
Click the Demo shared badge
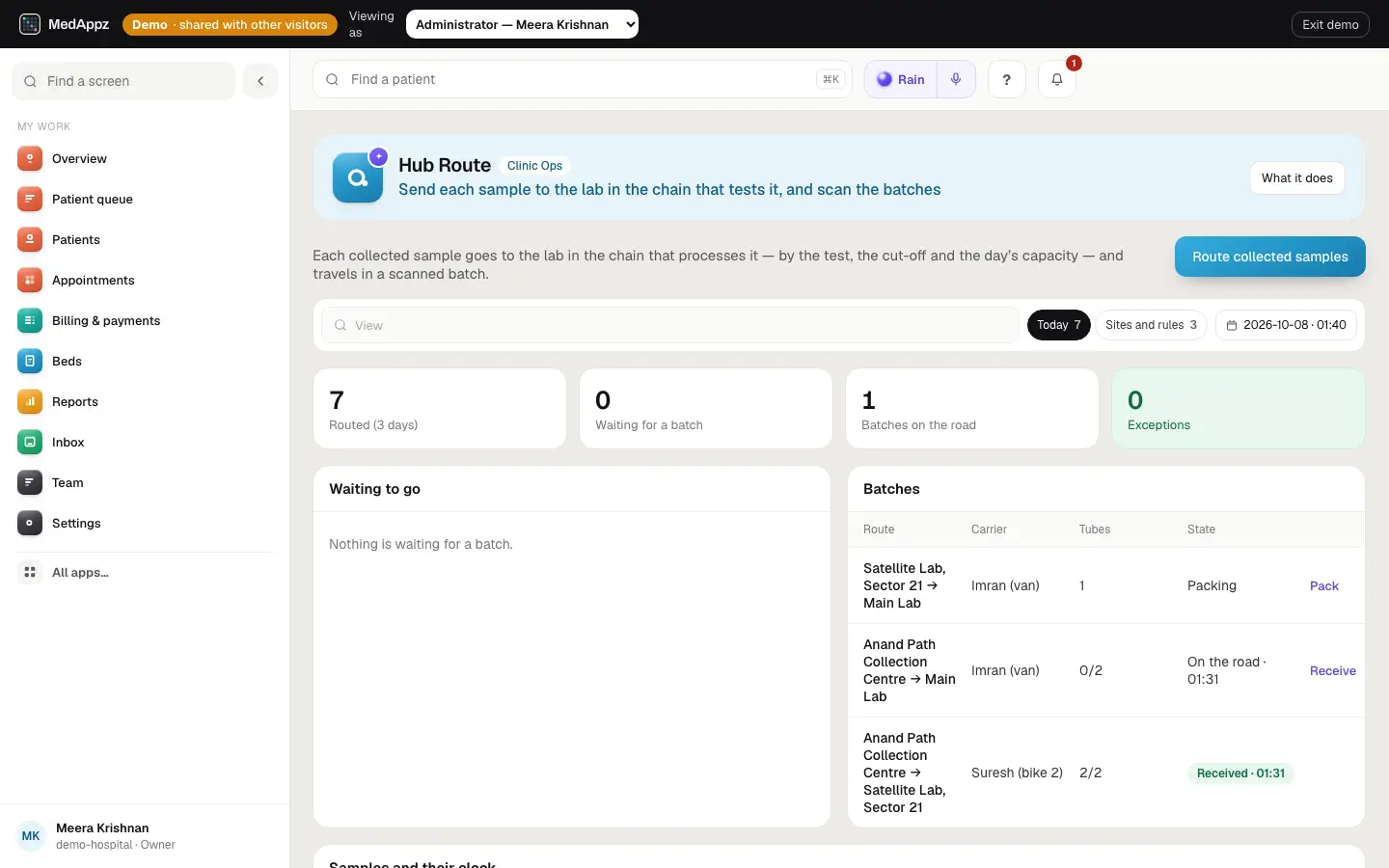pyautogui.click(x=230, y=24)
